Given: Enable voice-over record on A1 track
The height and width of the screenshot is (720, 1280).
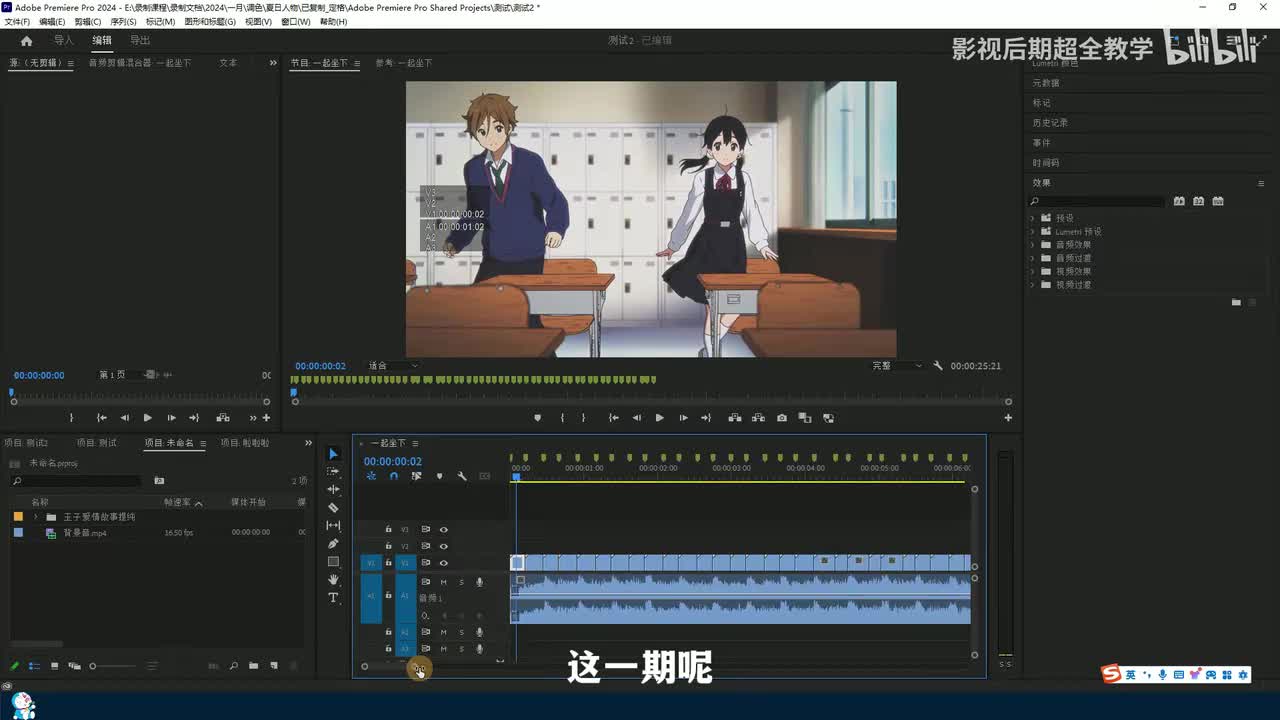Looking at the screenshot, I should point(479,582).
